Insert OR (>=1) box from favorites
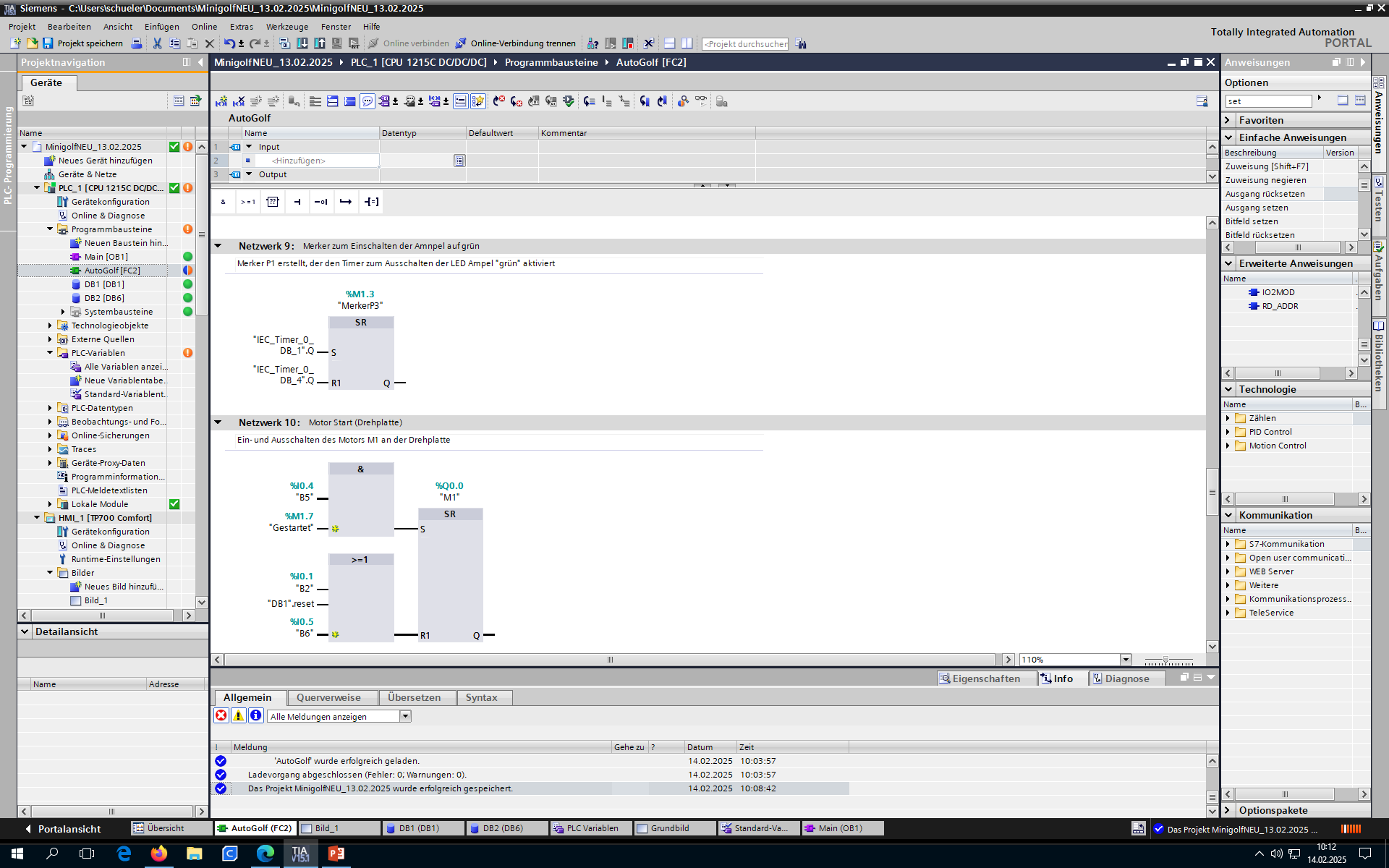The height and width of the screenshot is (868, 1389). [x=248, y=202]
